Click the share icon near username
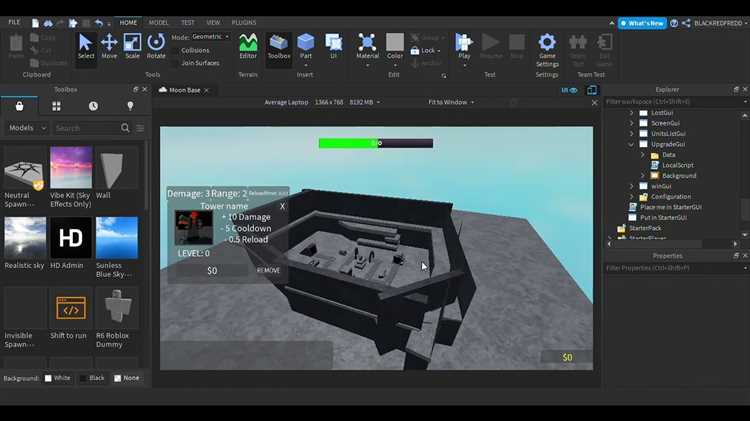The height and width of the screenshot is (421, 750). tap(686, 23)
